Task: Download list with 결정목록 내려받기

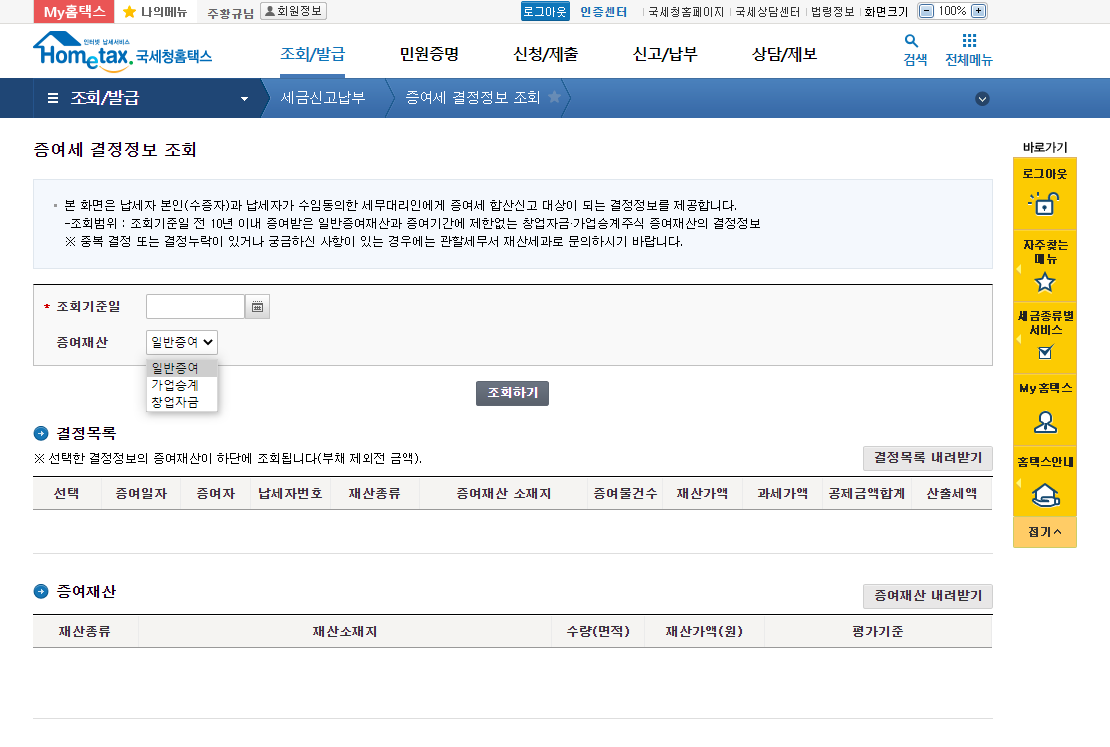Action: click(x=927, y=458)
